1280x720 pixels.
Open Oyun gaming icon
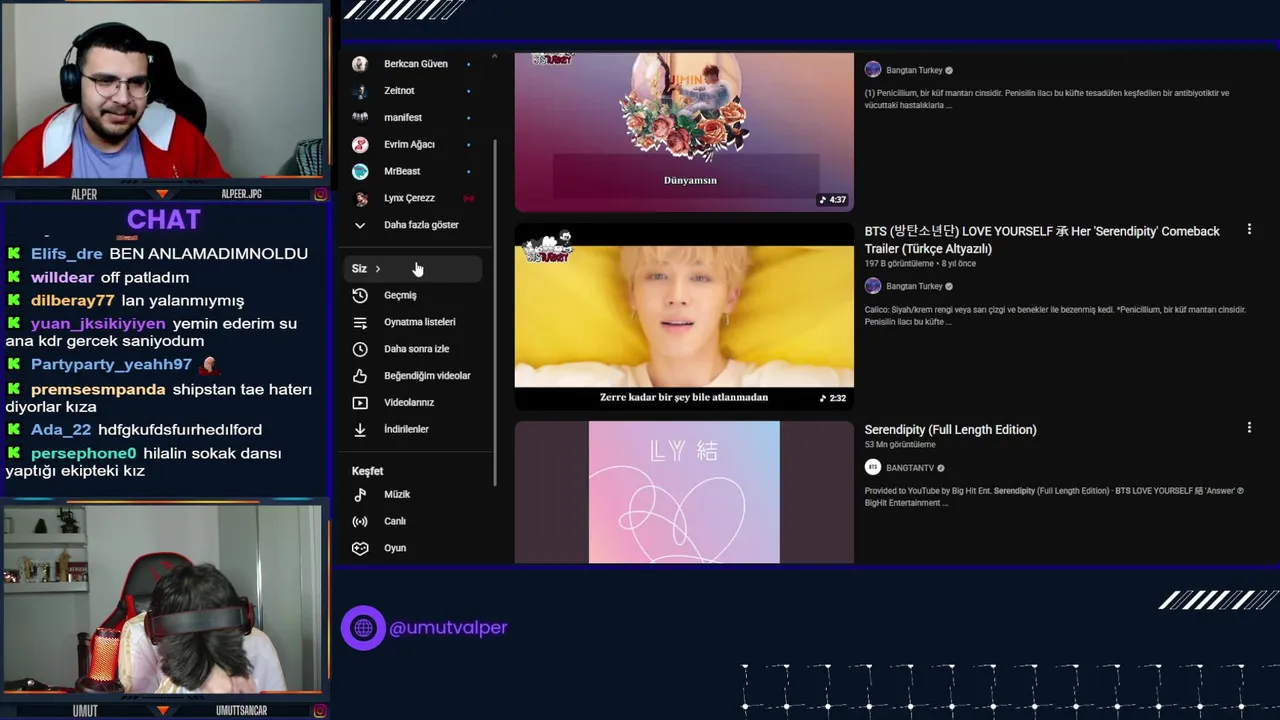click(360, 548)
